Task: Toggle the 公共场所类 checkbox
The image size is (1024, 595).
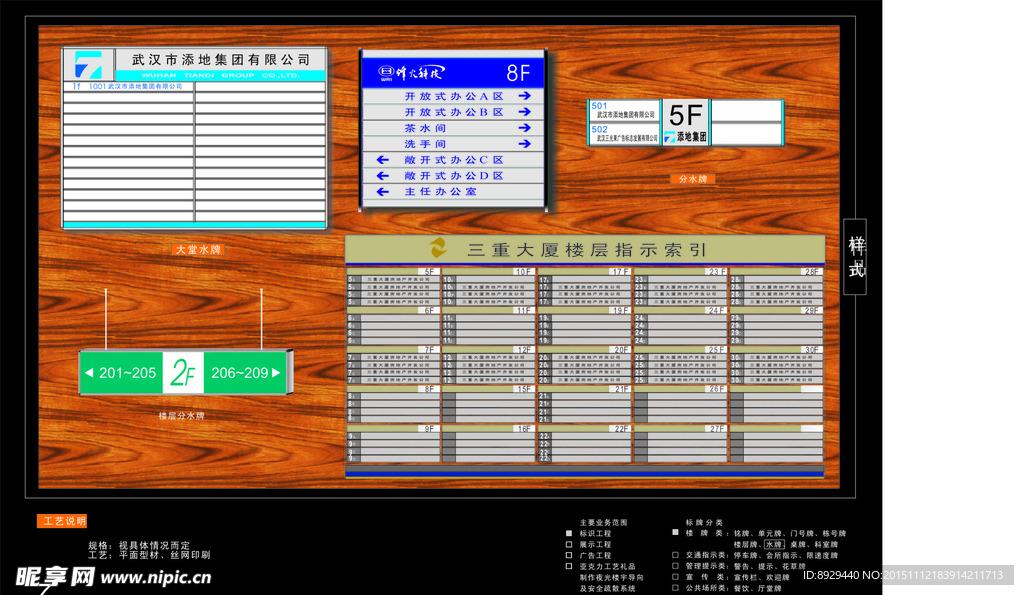Action: pos(675,588)
